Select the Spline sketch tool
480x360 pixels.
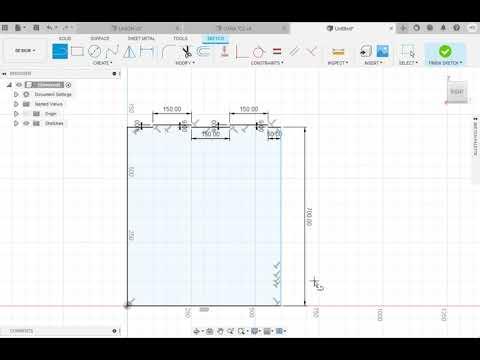(112, 52)
